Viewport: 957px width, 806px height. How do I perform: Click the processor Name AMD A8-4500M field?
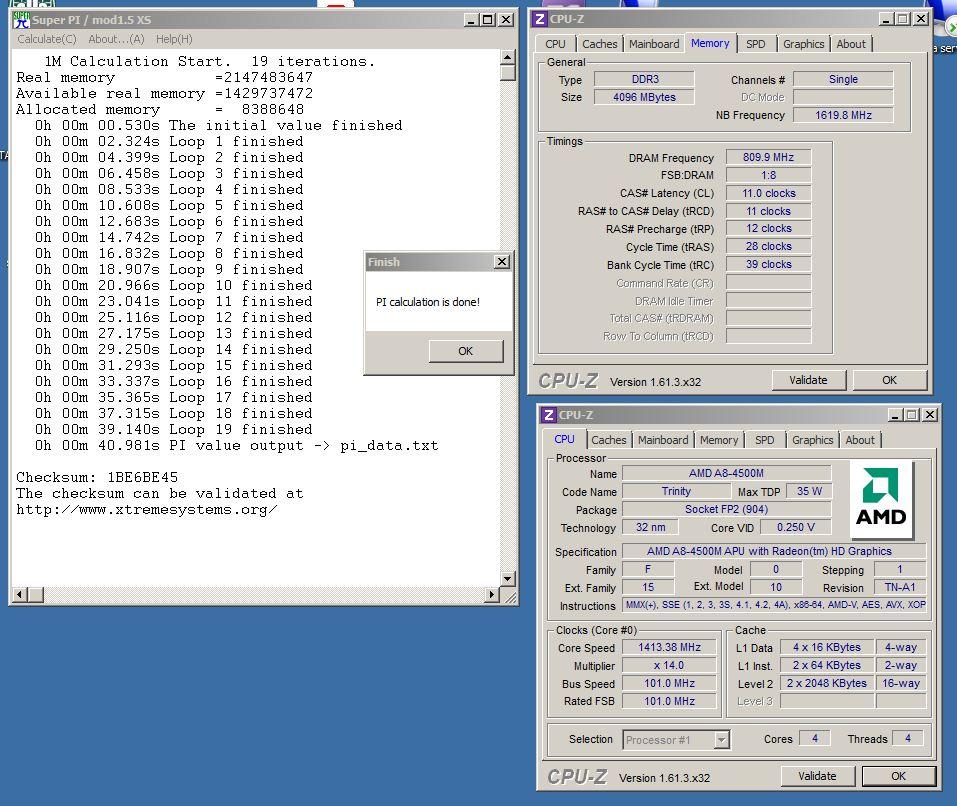pos(726,473)
